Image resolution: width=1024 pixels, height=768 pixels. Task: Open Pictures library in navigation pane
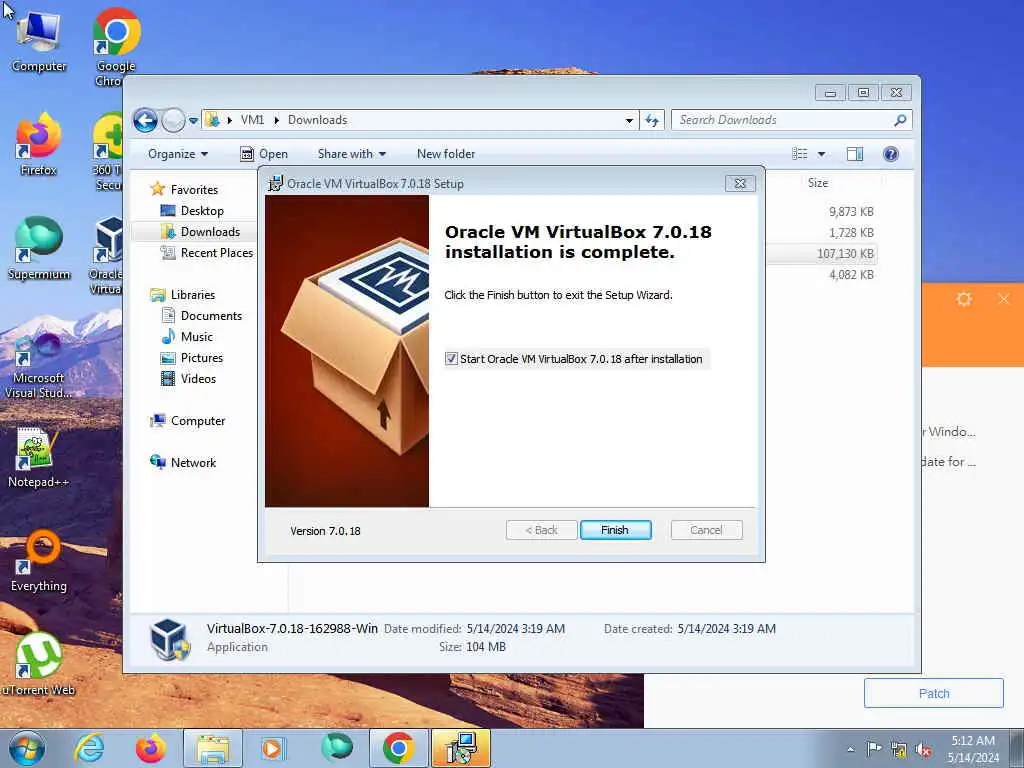coord(202,357)
